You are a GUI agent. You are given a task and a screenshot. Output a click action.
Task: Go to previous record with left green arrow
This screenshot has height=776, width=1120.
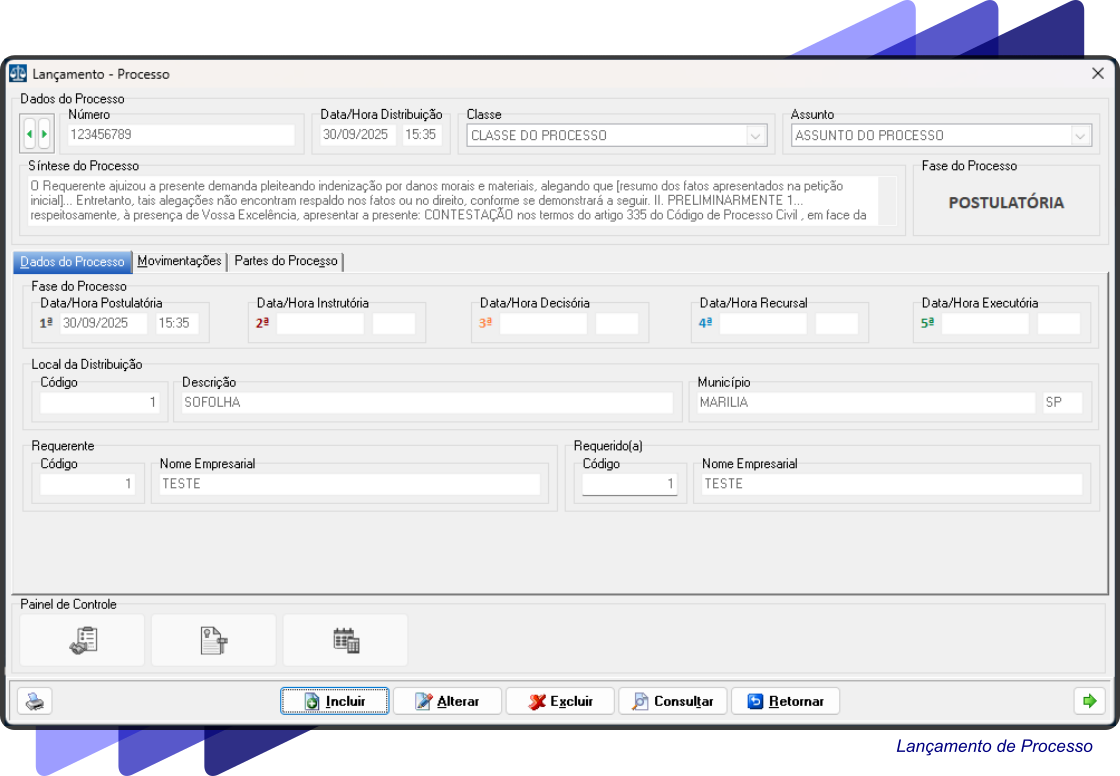click(x=30, y=133)
